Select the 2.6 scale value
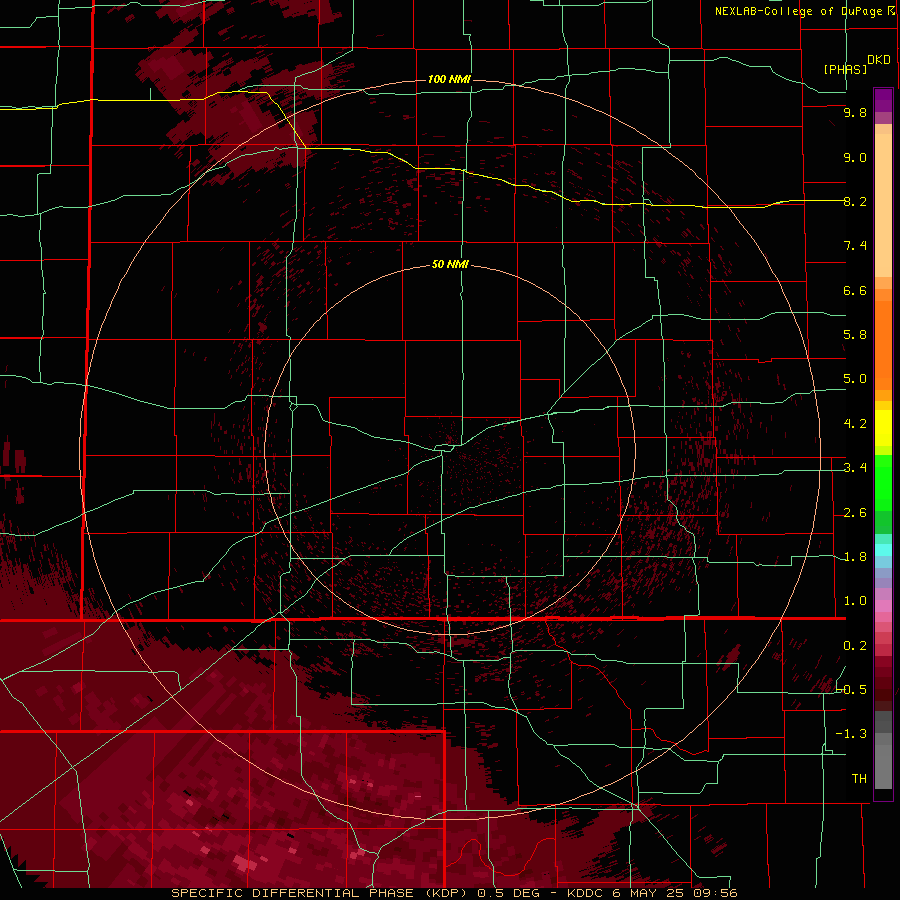Screen dimensions: 900x900 [x=855, y=513]
